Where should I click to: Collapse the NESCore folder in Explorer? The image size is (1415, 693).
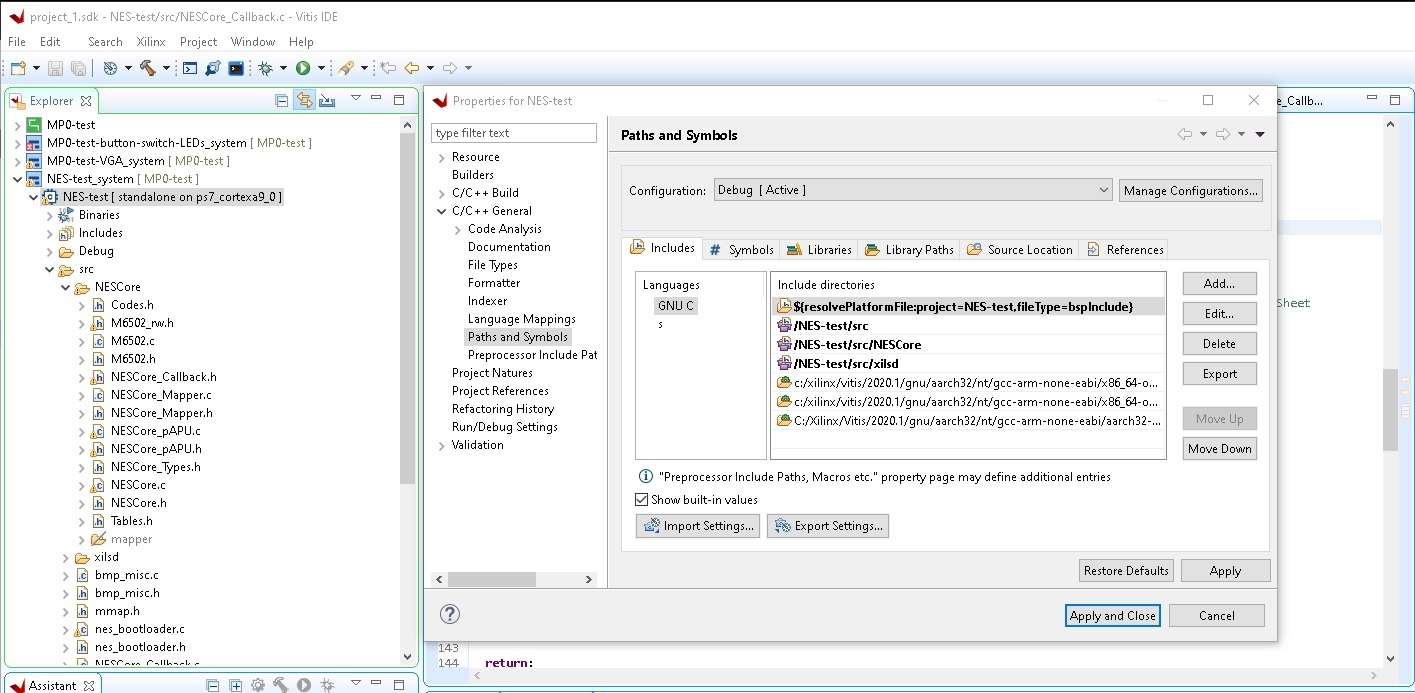click(66, 287)
